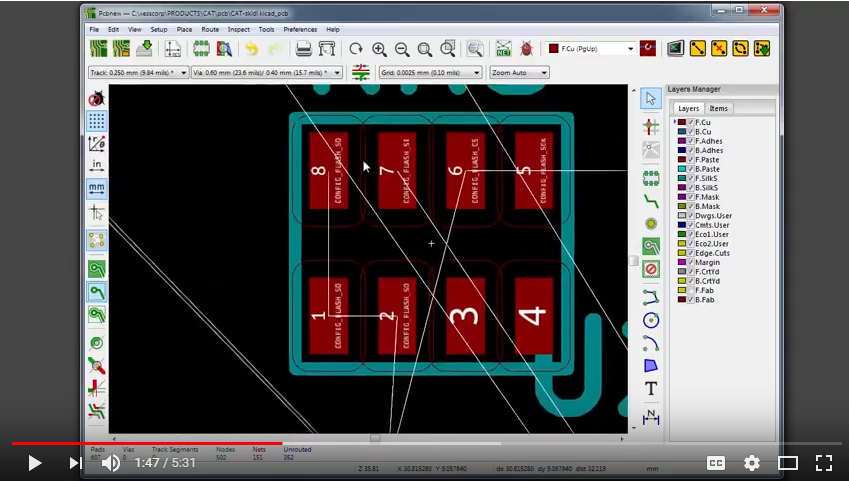Select the Highlight net tool

pos(651,127)
